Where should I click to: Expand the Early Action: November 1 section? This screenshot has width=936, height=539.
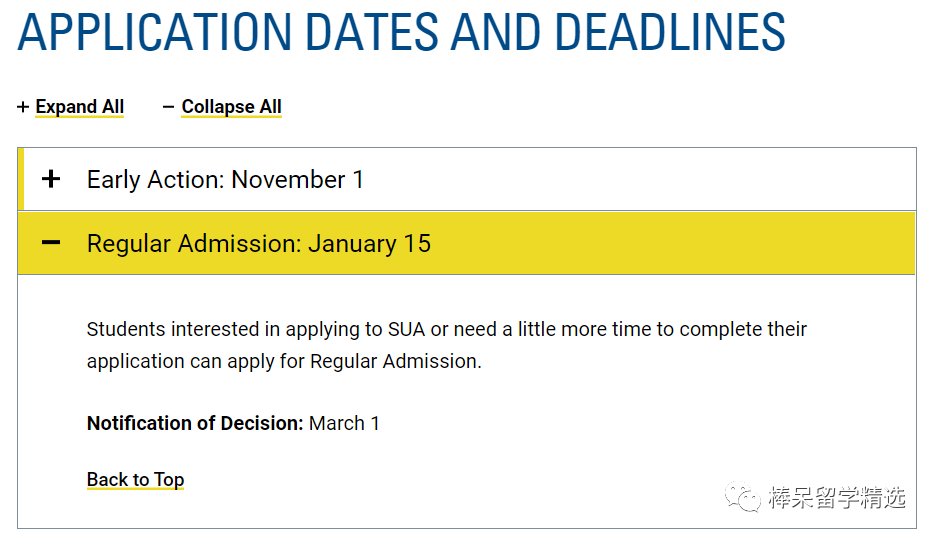pyautogui.click(x=467, y=179)
